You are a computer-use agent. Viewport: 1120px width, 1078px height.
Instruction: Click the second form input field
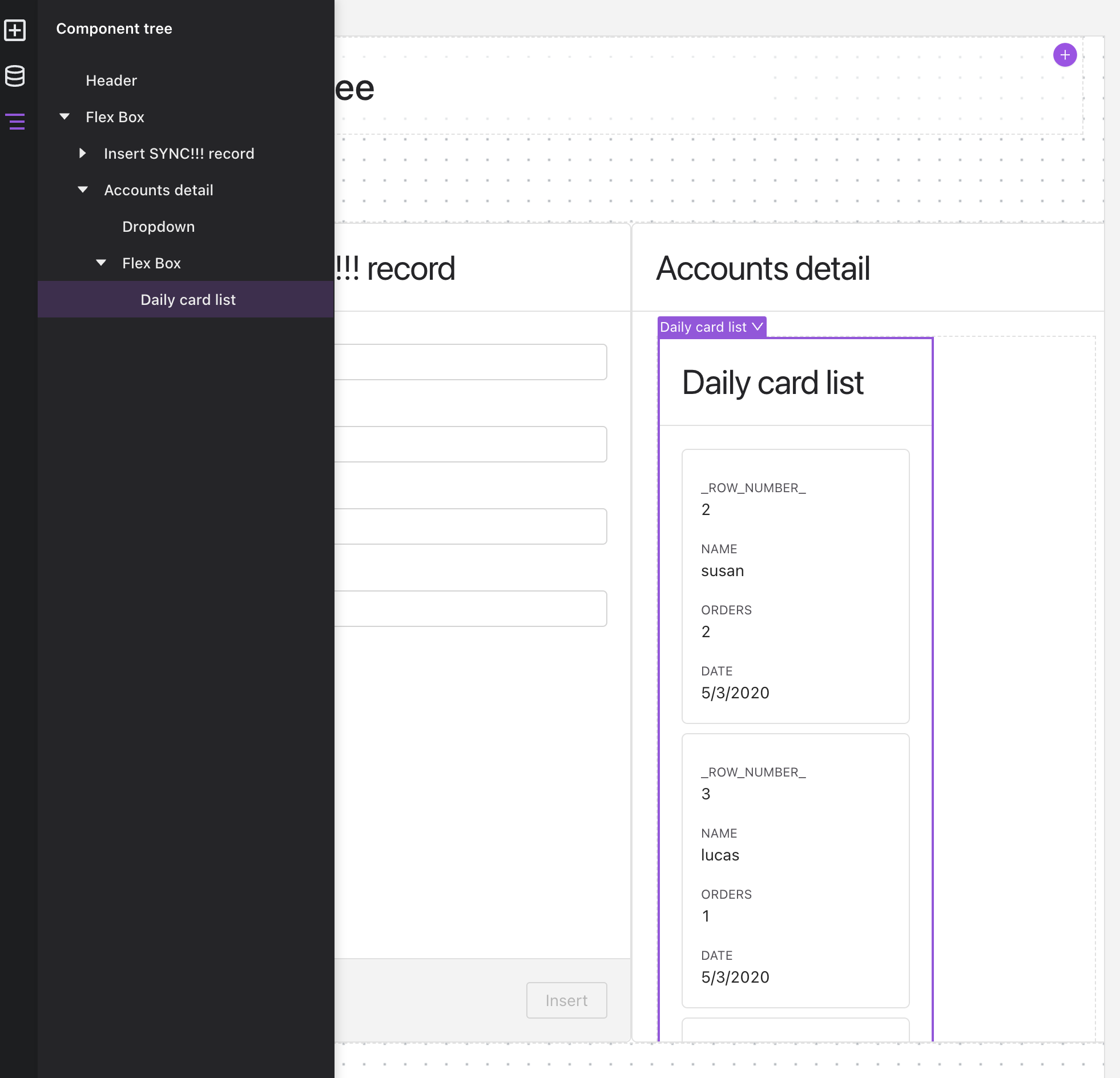[470, 444]
